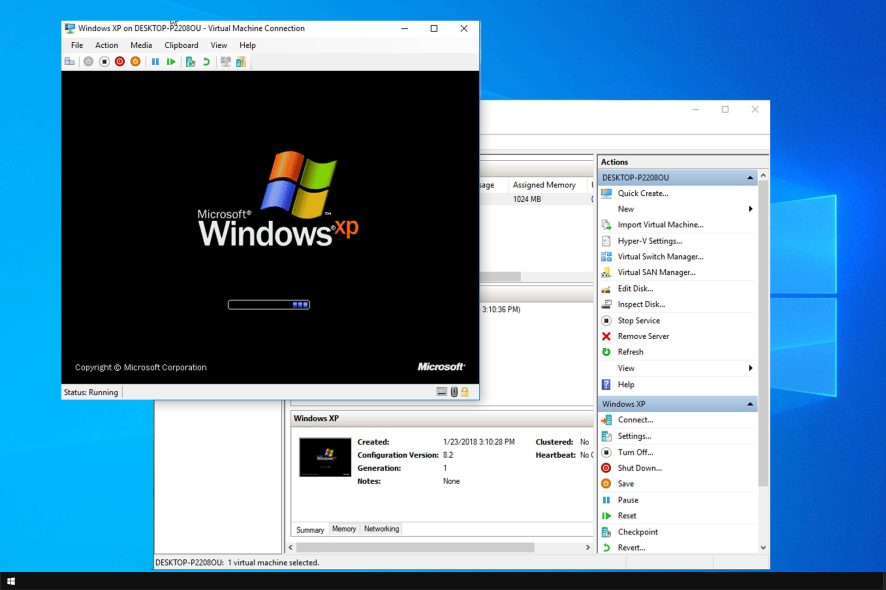Click Checkpoint in Windows XP actions
Image resolution: width=886 pixels, height=590 pixels.
tap(637, 532)
